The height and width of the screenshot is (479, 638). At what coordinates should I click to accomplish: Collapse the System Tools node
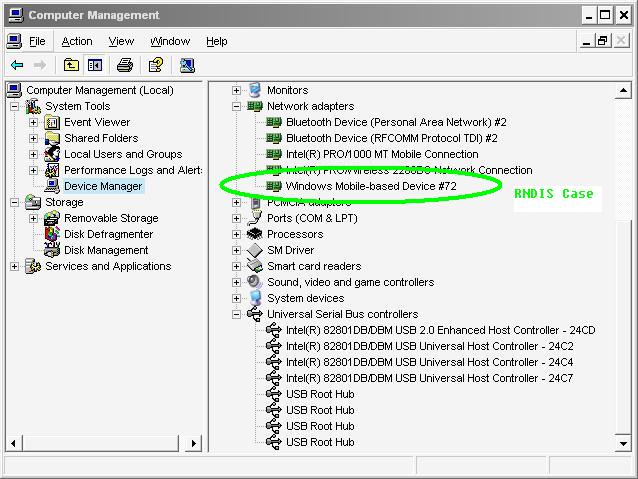click(15, 106)
